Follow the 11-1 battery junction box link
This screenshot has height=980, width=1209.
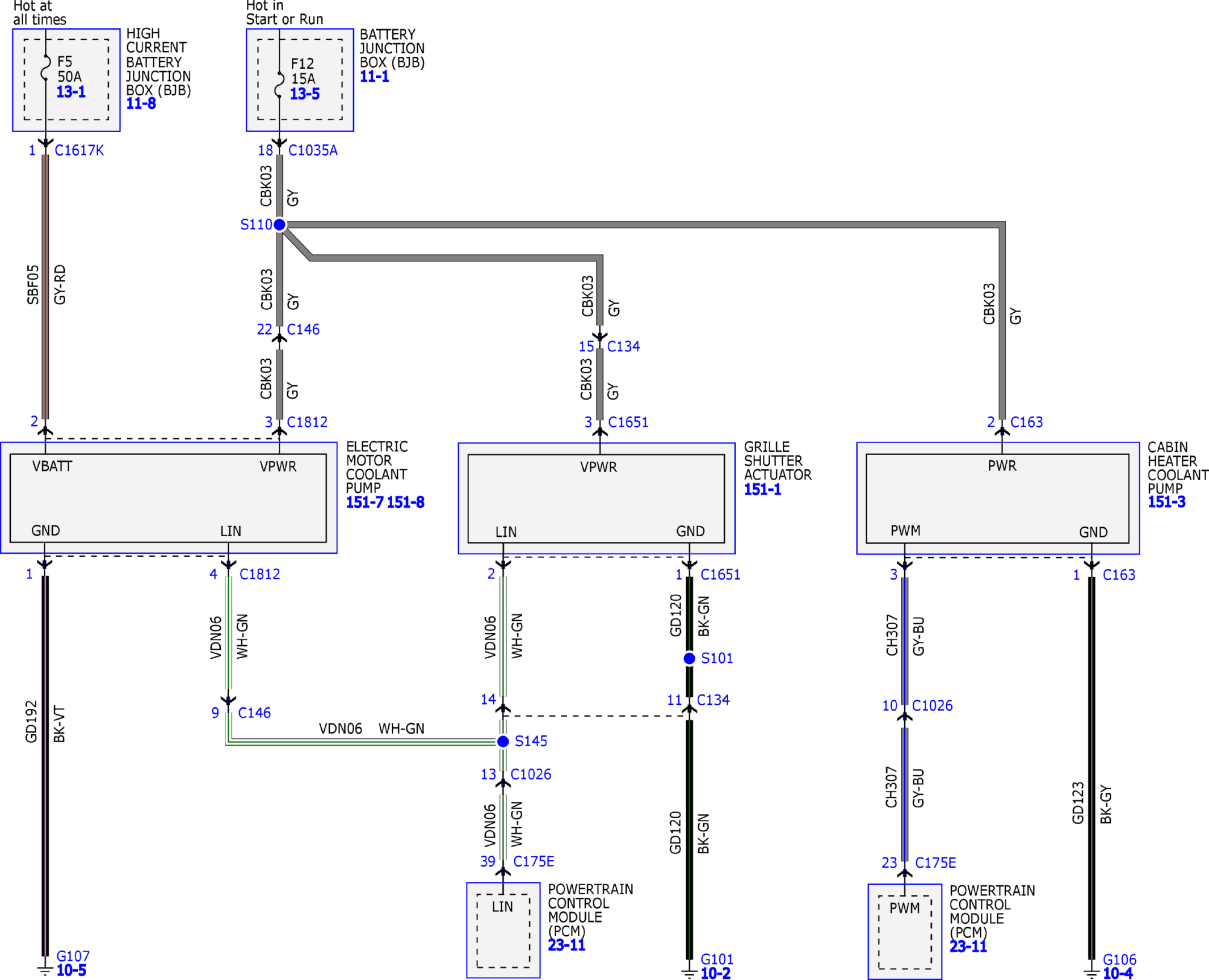pos(375,77)
